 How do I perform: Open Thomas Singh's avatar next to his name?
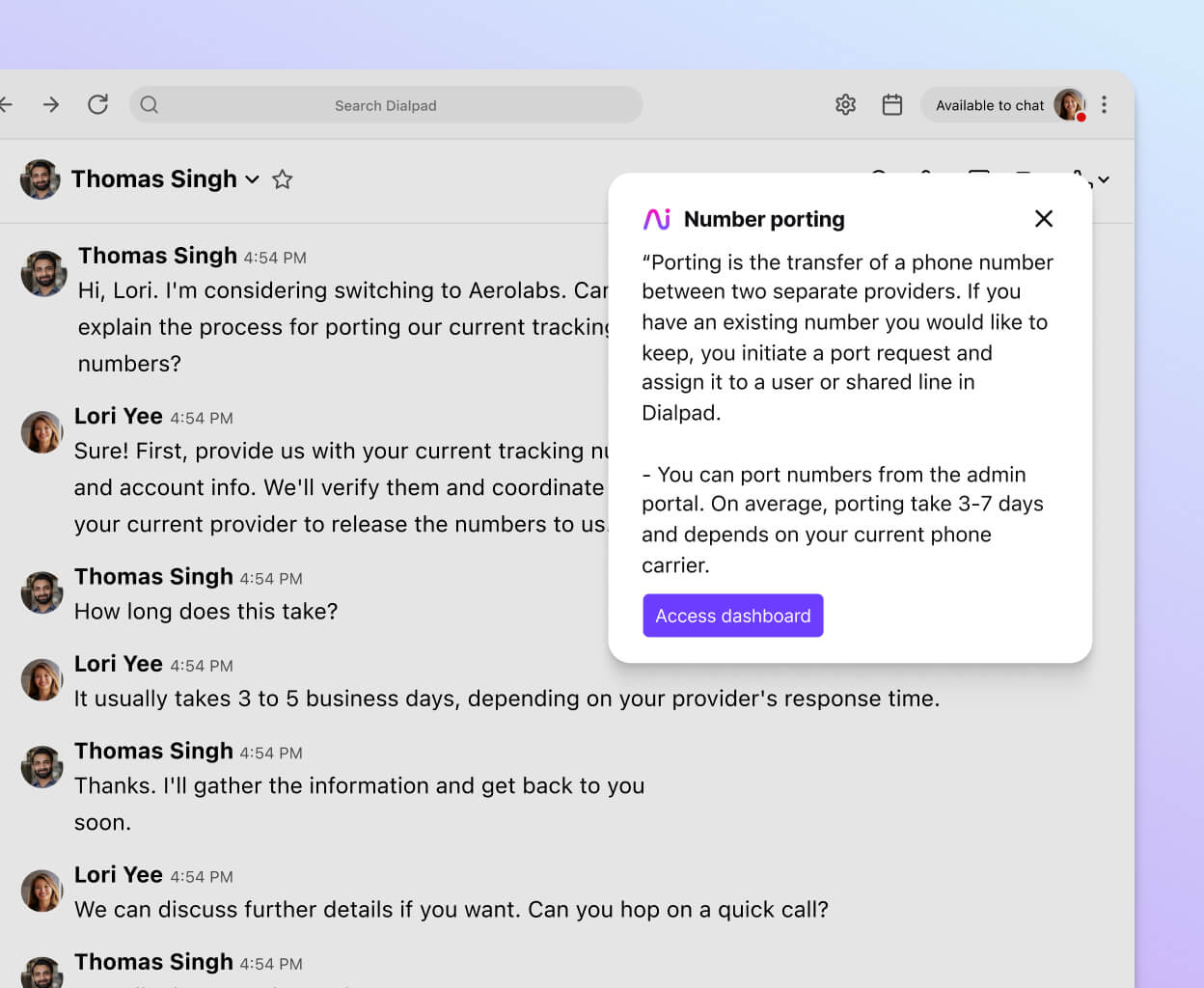tap(39, 179)
